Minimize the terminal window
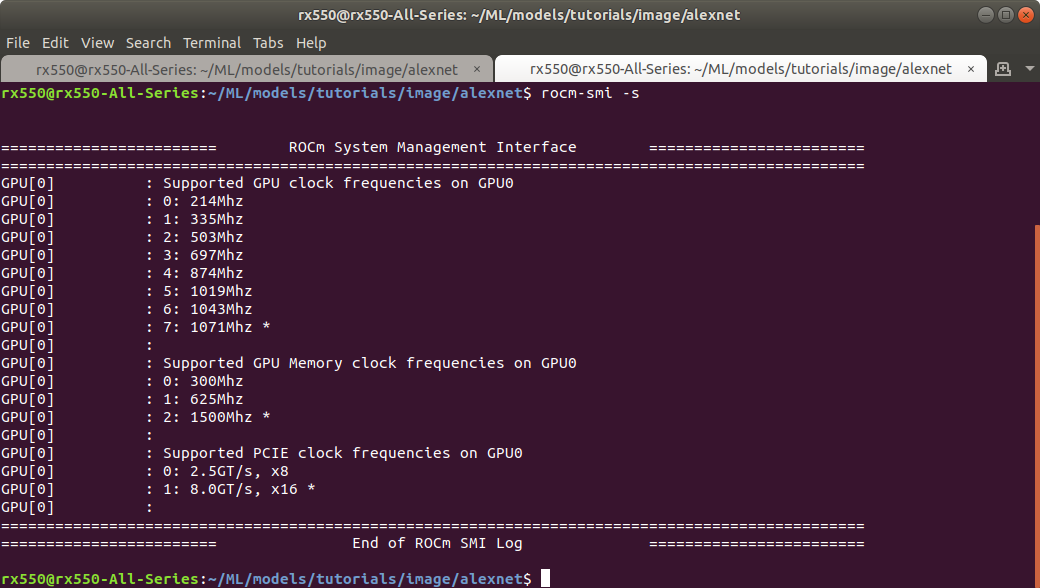 click(985, 14)
